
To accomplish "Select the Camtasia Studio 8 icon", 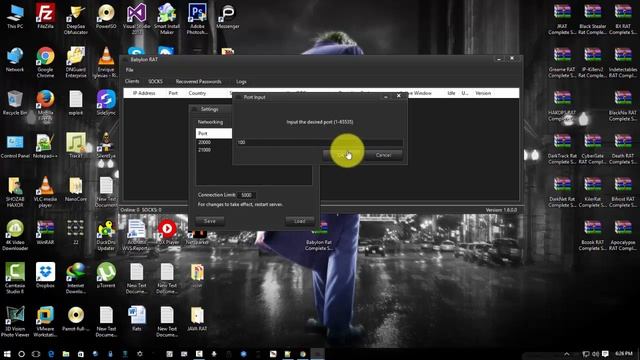I will (x=15, y=278).
